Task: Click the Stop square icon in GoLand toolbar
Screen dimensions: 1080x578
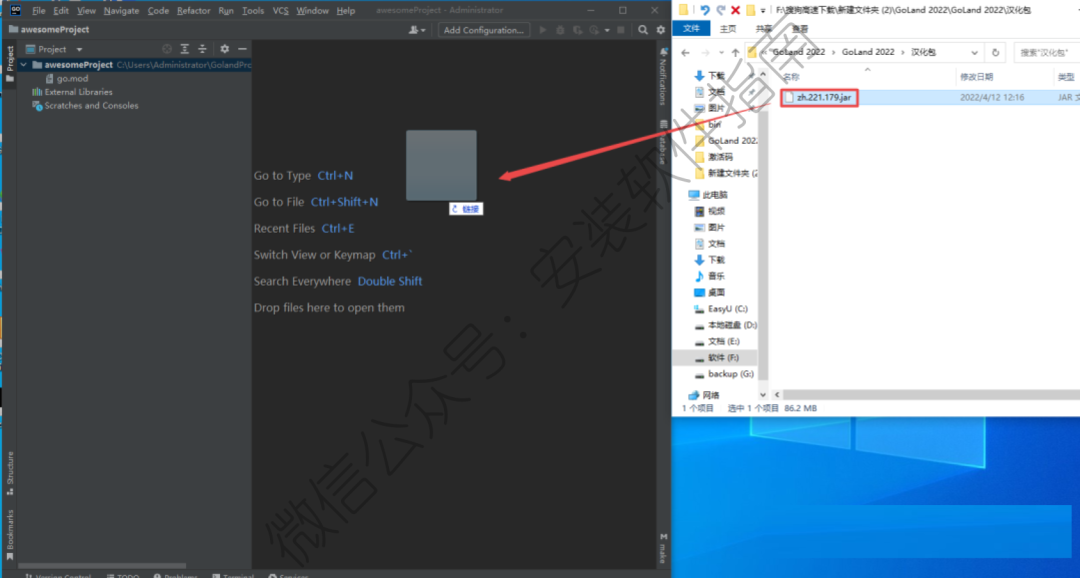Action: [621, 30]
